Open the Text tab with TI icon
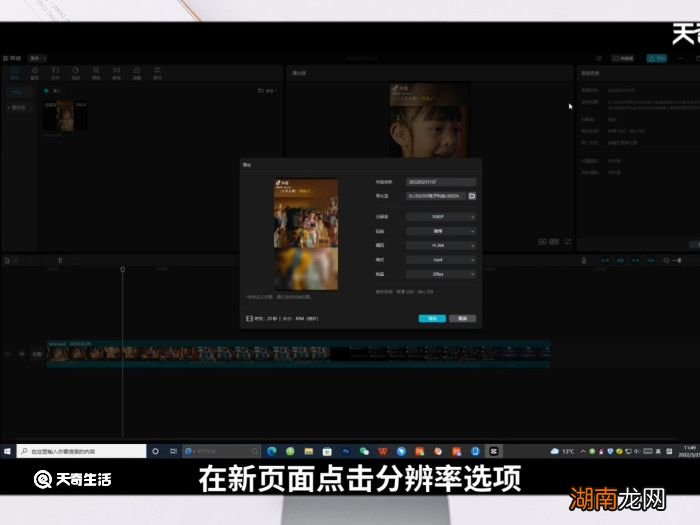This screenshot has height=525, width=700. point(55,73)
